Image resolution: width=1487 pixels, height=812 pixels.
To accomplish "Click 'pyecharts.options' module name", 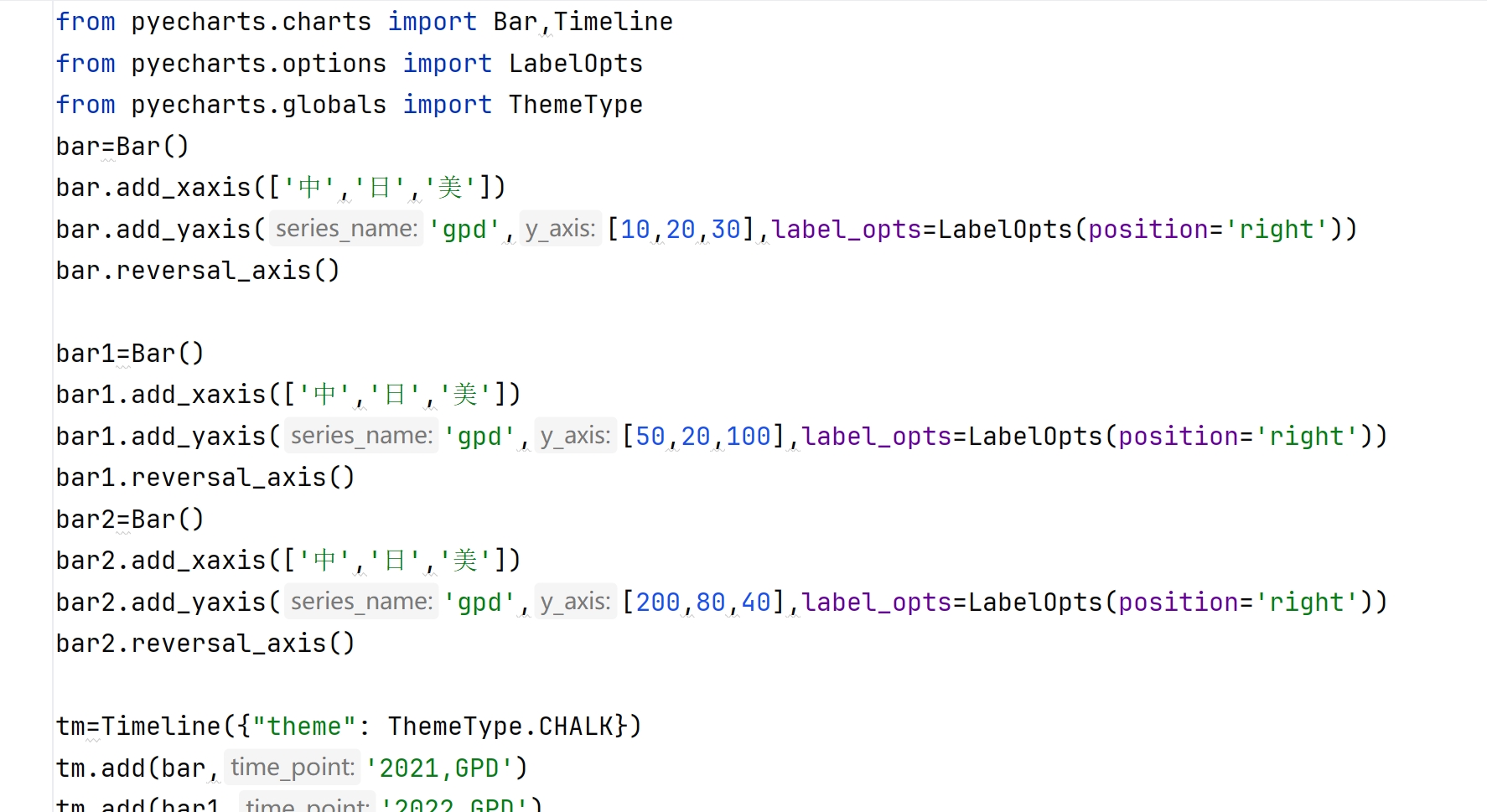I will pyautogui.click(x=258, y=64).
